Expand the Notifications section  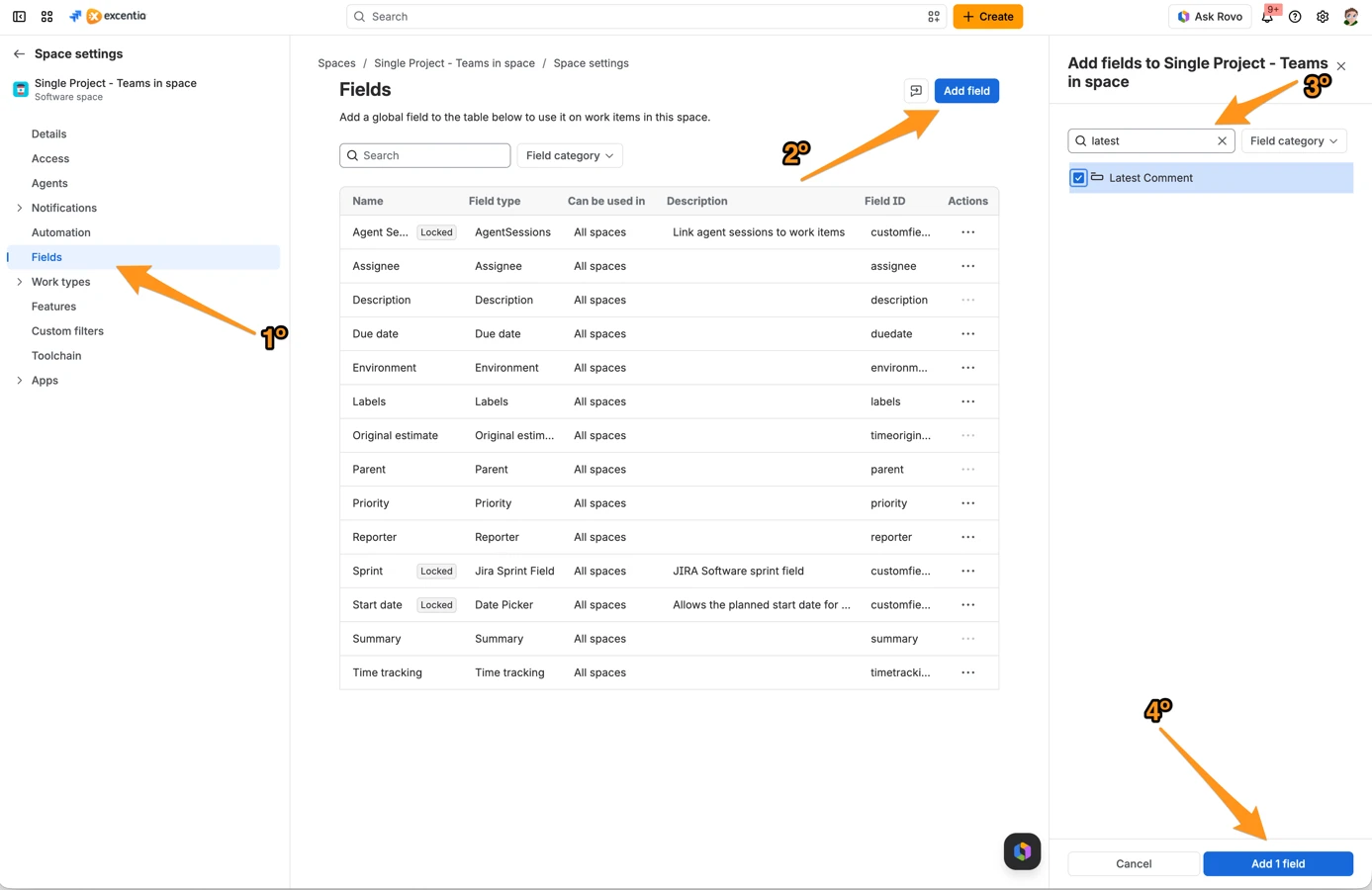pyautogui.click(x=19, y=208)
